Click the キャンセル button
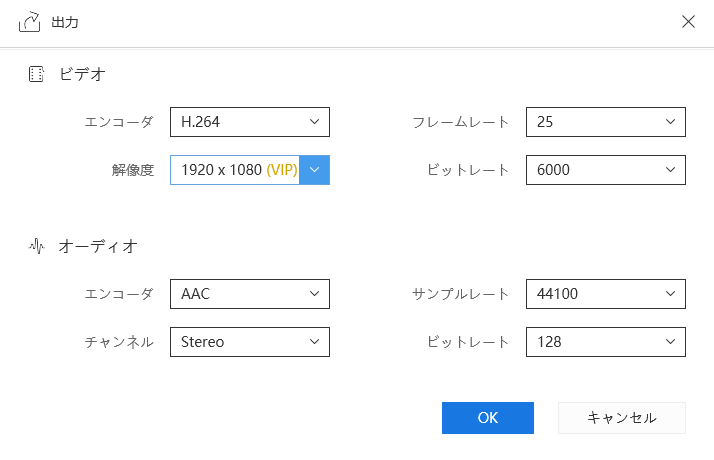This screenshot has width=714, height=460. pos(621,418)
